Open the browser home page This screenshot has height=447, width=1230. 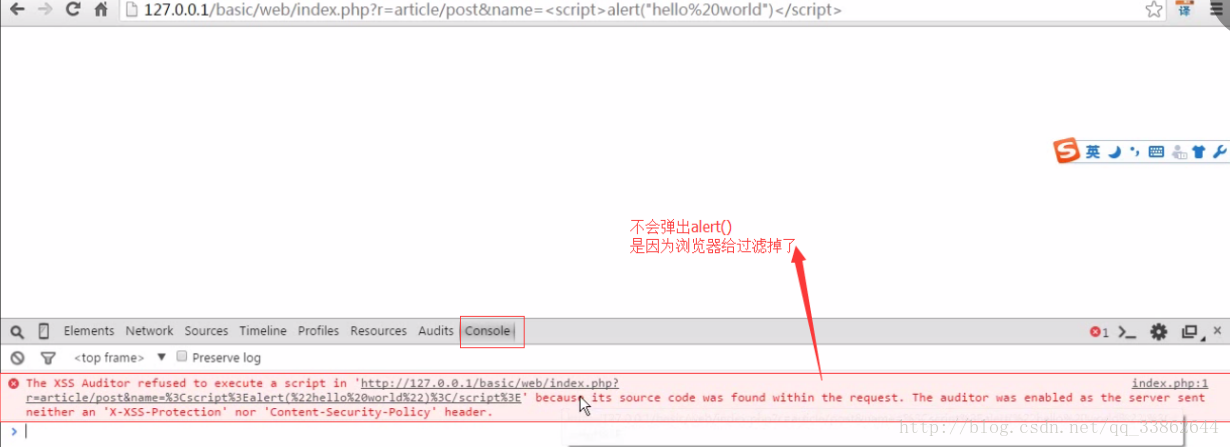coord(100,10)
